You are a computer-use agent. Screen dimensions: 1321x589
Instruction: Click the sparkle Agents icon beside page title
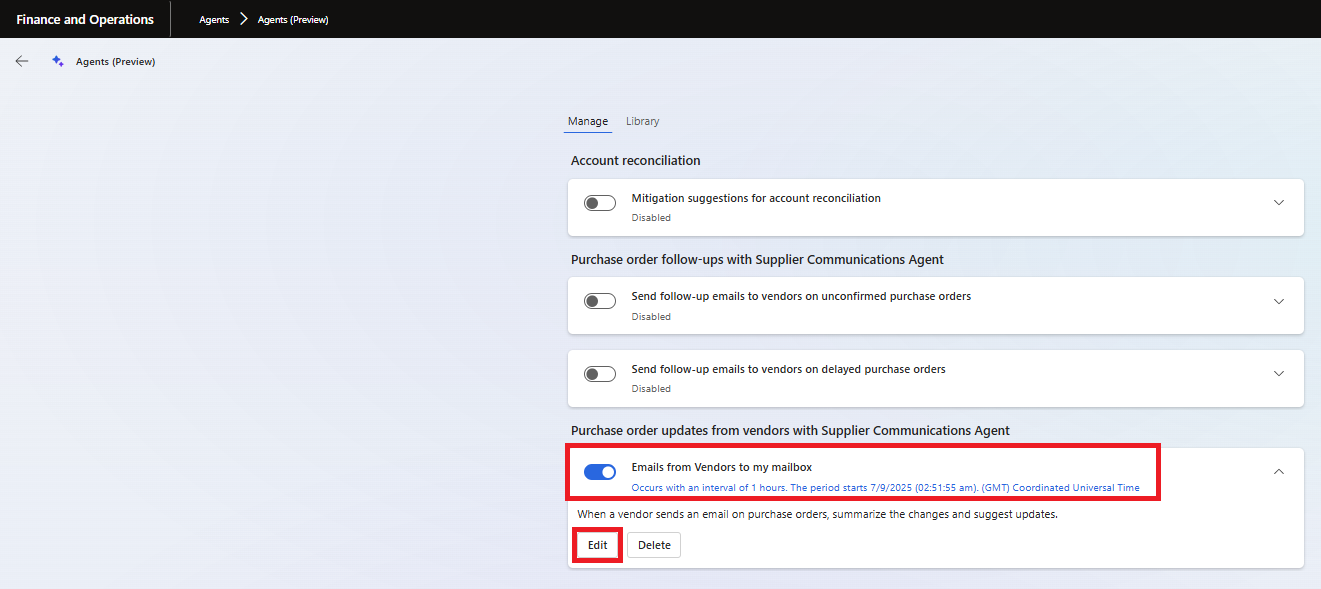pyautogui.click(x=58, y=62)
